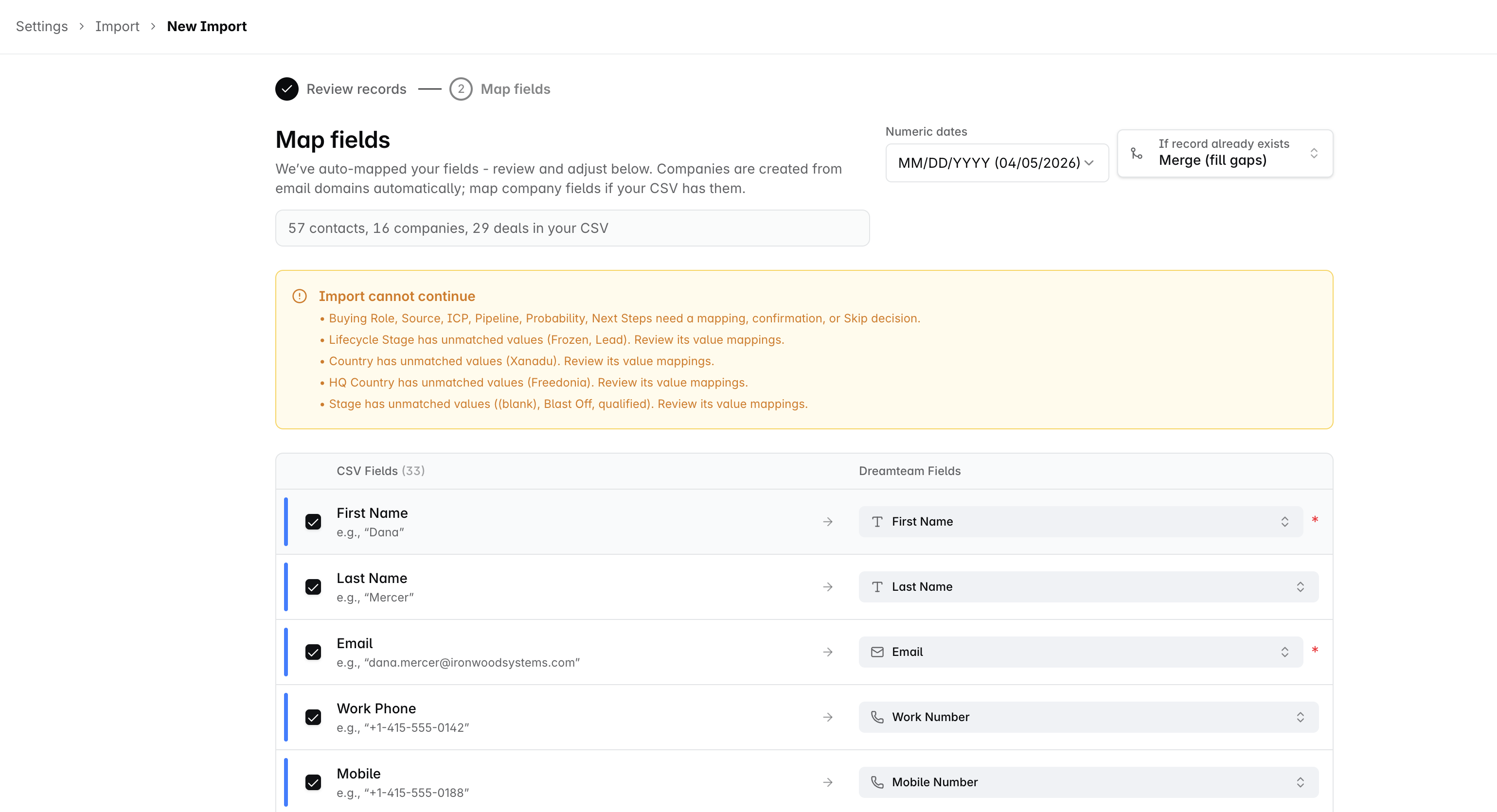This screenshot has height=812, width=1497.
Task: Click the arrow icon in Mobile row
Action: coord(828,782)
